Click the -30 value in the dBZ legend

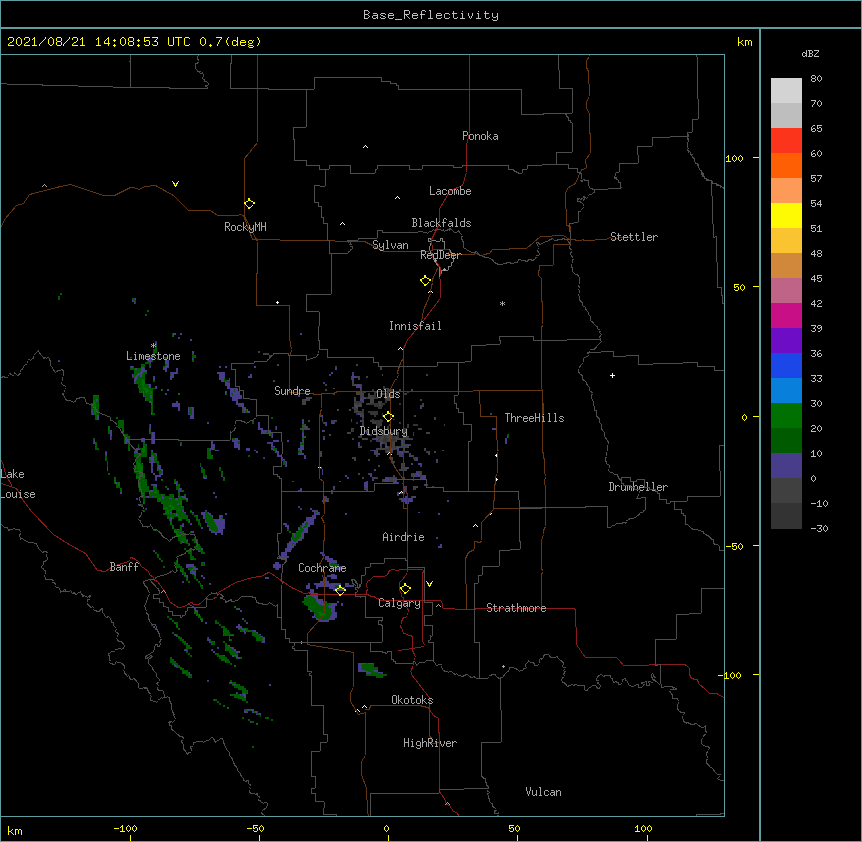click(819, 528)
